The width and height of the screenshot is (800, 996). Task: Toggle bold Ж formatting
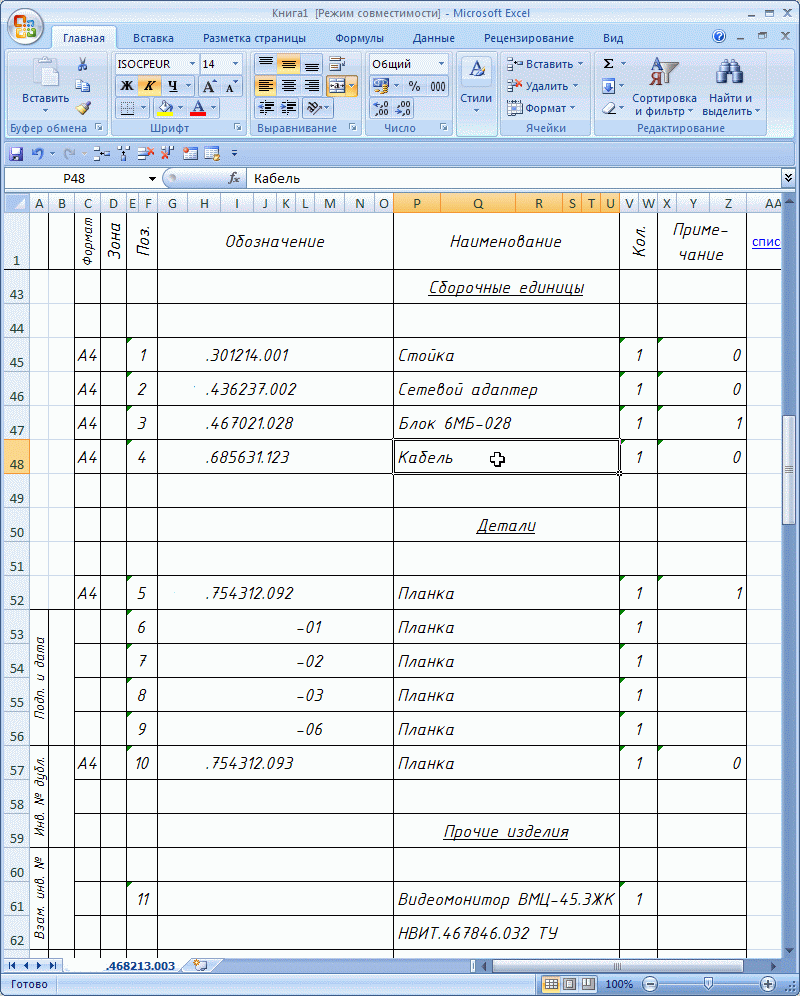pos(127,86)
